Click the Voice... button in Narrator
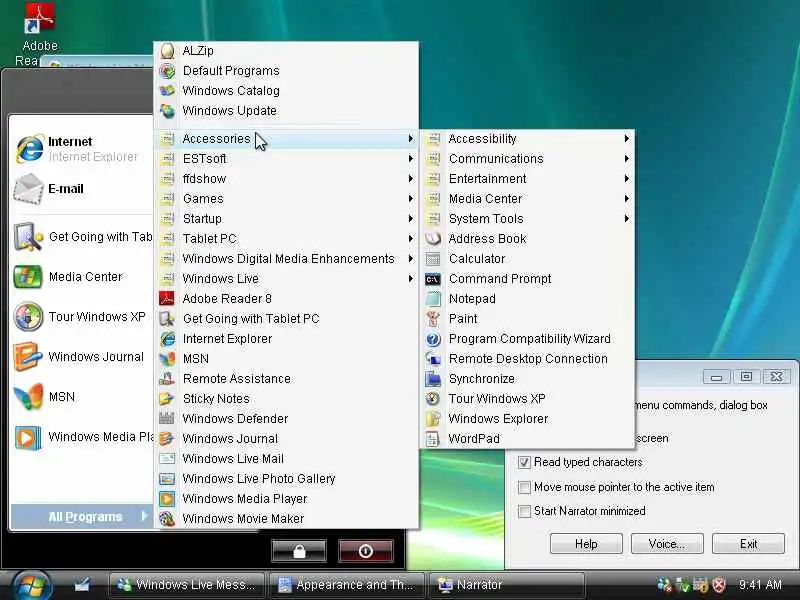Image resolution: width=800 pixels, height=600 pixels. point(667,544)
